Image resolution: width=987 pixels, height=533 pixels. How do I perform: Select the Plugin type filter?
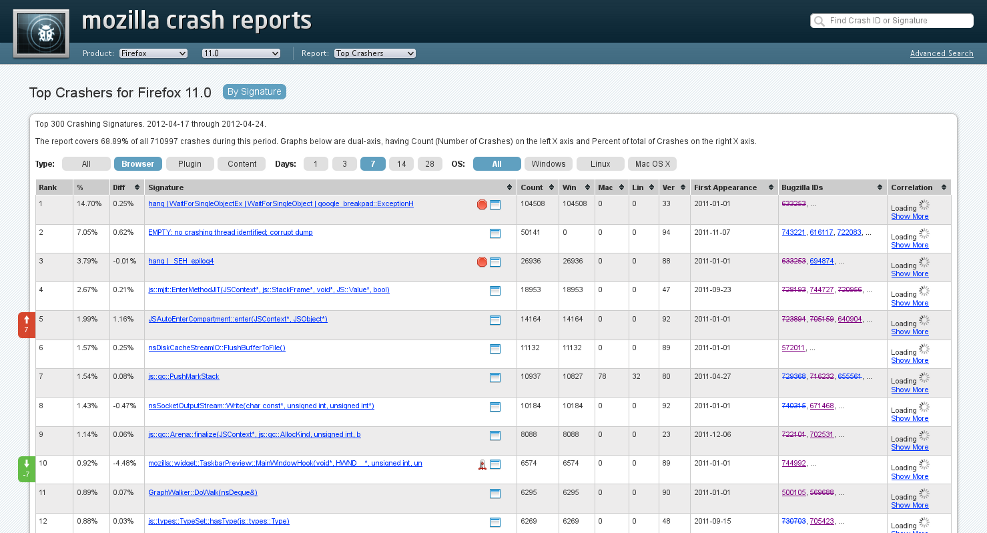click(x=190, y=164)
